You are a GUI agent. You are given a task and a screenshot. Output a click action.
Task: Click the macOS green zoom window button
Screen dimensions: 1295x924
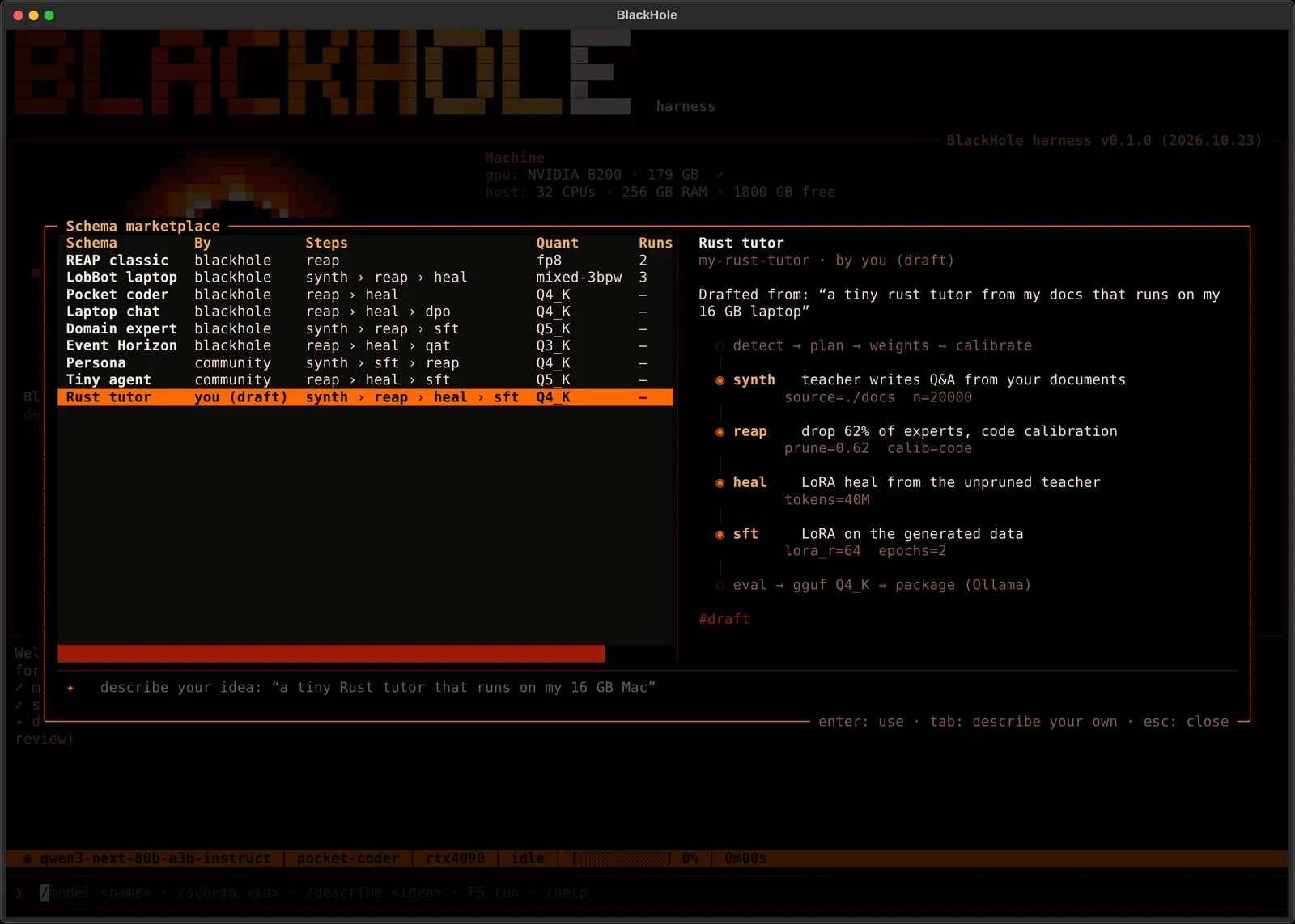click(x=49, y=15)
